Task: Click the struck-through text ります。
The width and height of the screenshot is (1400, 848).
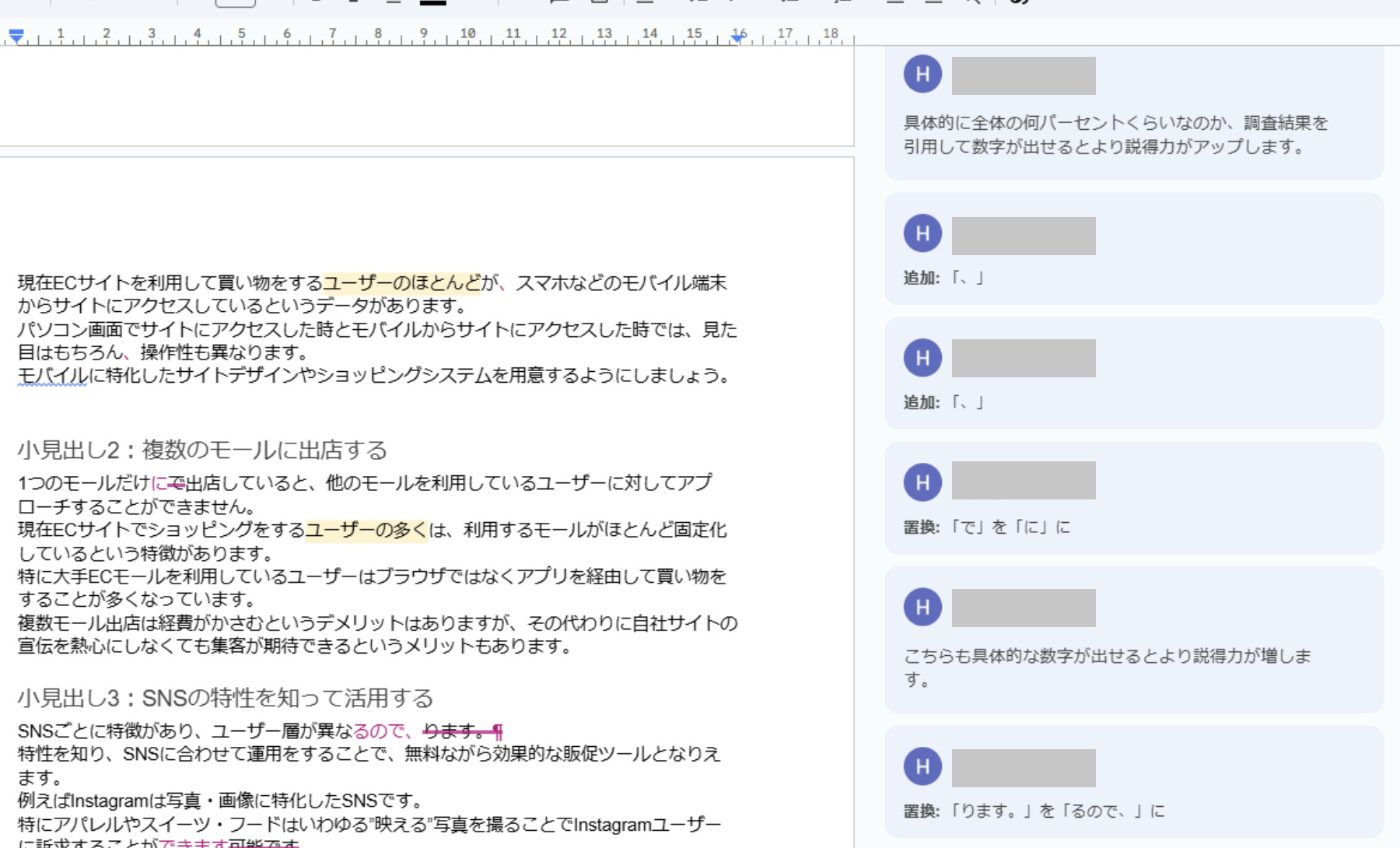Action: point(453,731)
